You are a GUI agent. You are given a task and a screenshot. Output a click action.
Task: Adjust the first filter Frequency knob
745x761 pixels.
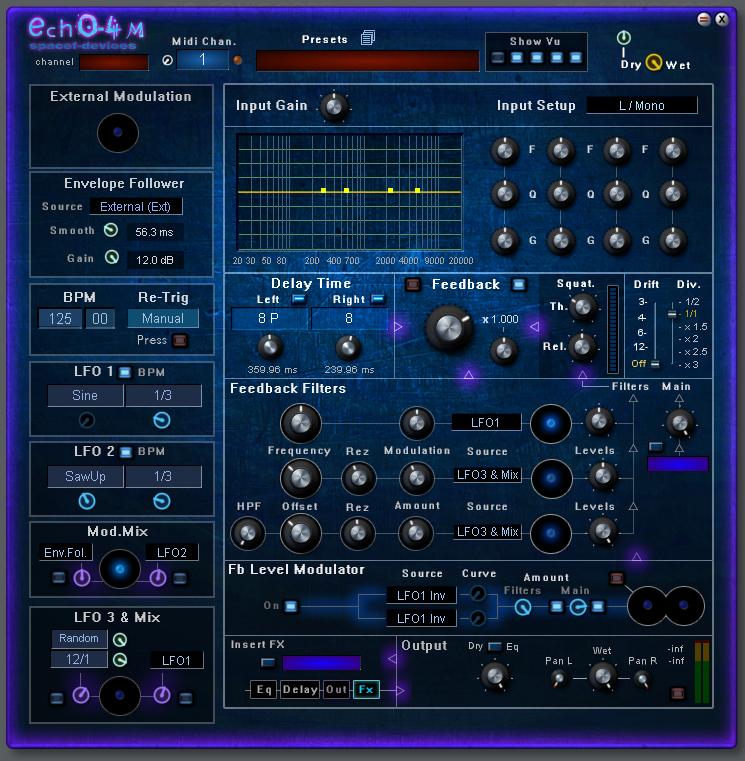tap(300, 423)
